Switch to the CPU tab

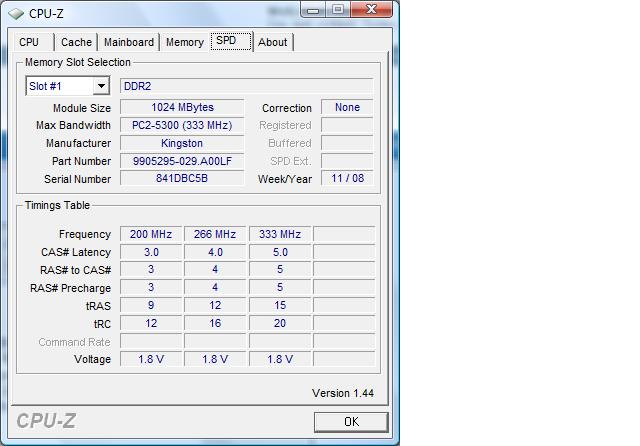click(x=33, y=42)
